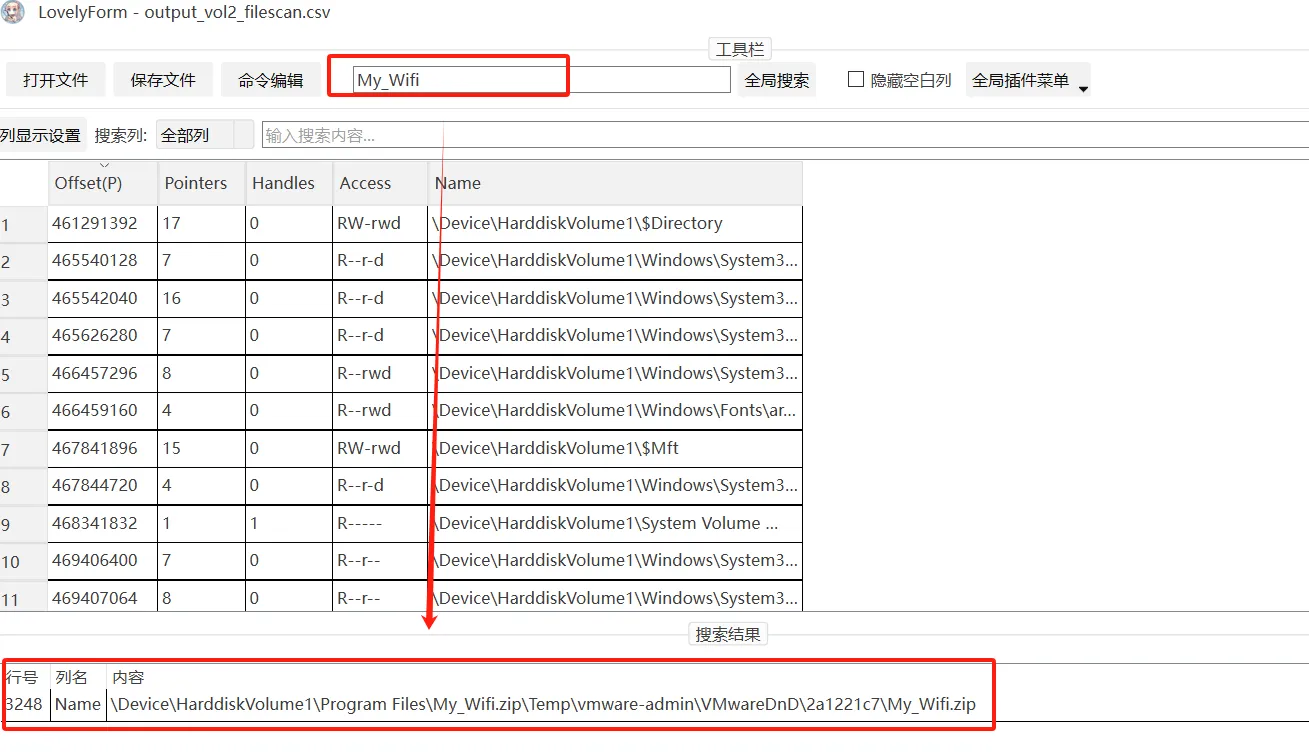Click search result row number 3248
The width and height of the screenshot is (1309, 752).
pos(24,704)
